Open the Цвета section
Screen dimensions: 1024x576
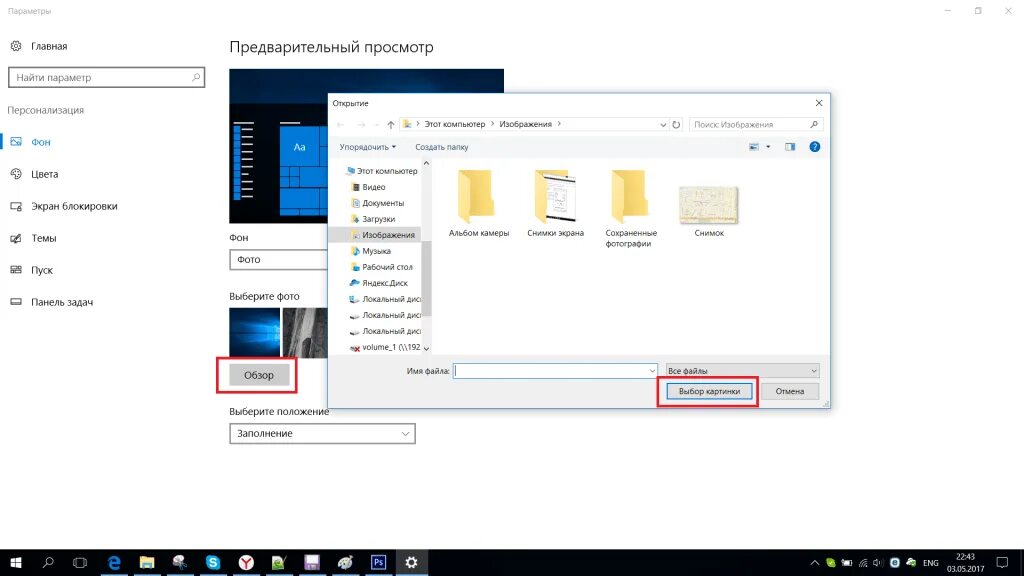tap(44, 174)
